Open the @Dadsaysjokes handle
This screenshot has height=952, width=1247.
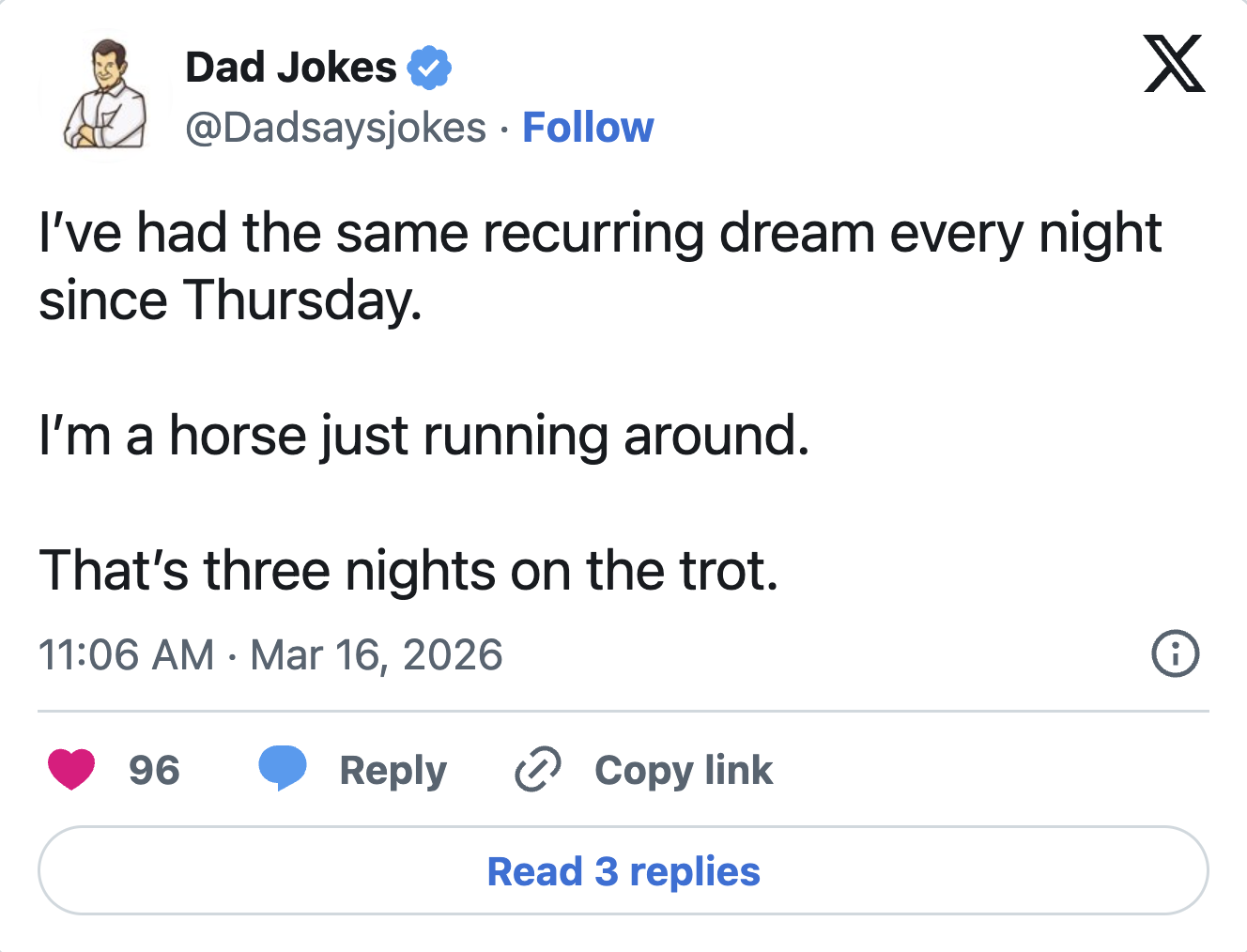tap(336, 128)
